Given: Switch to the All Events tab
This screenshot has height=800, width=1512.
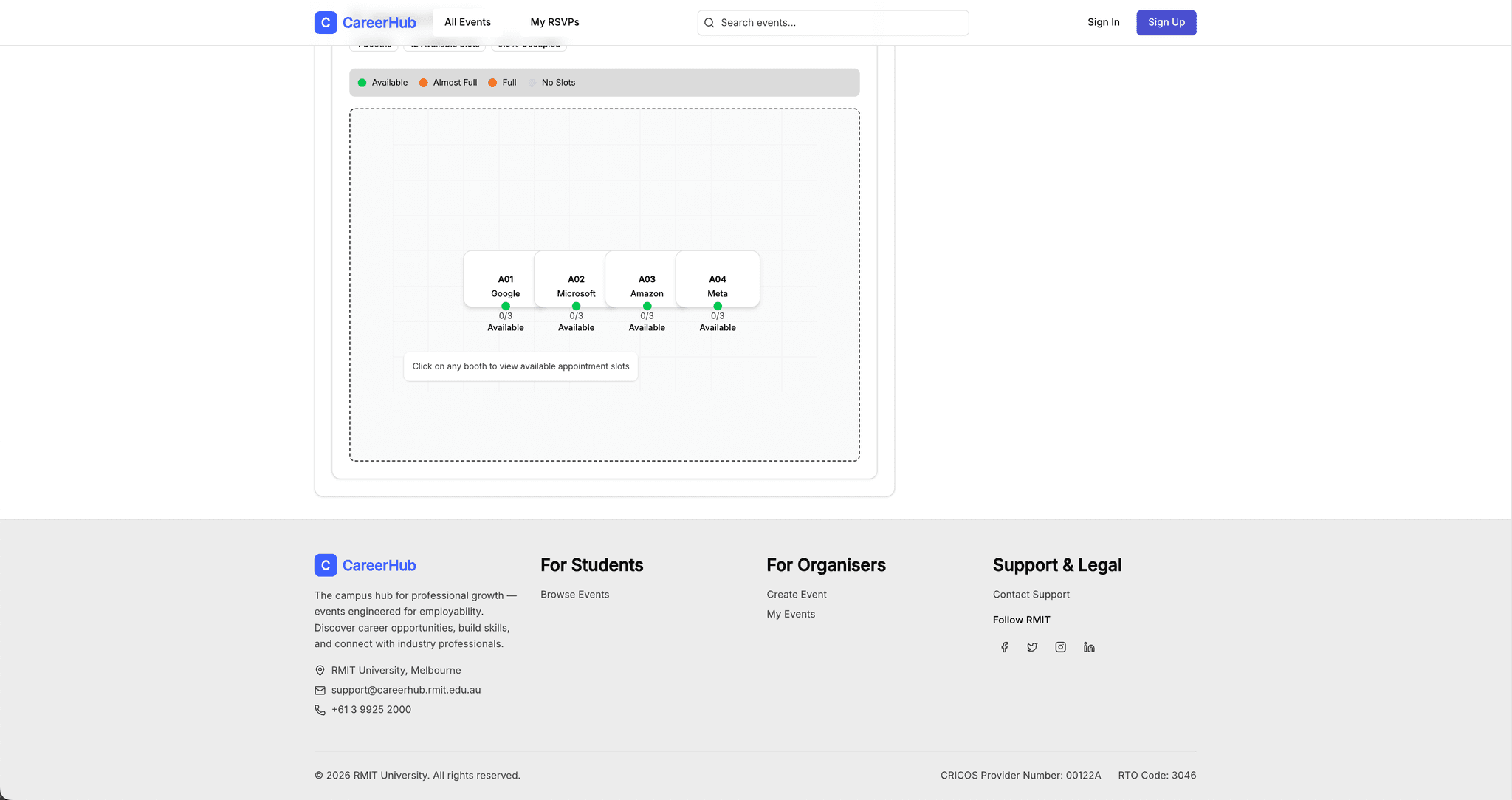Looking at the screenshot, I should 467,22.
